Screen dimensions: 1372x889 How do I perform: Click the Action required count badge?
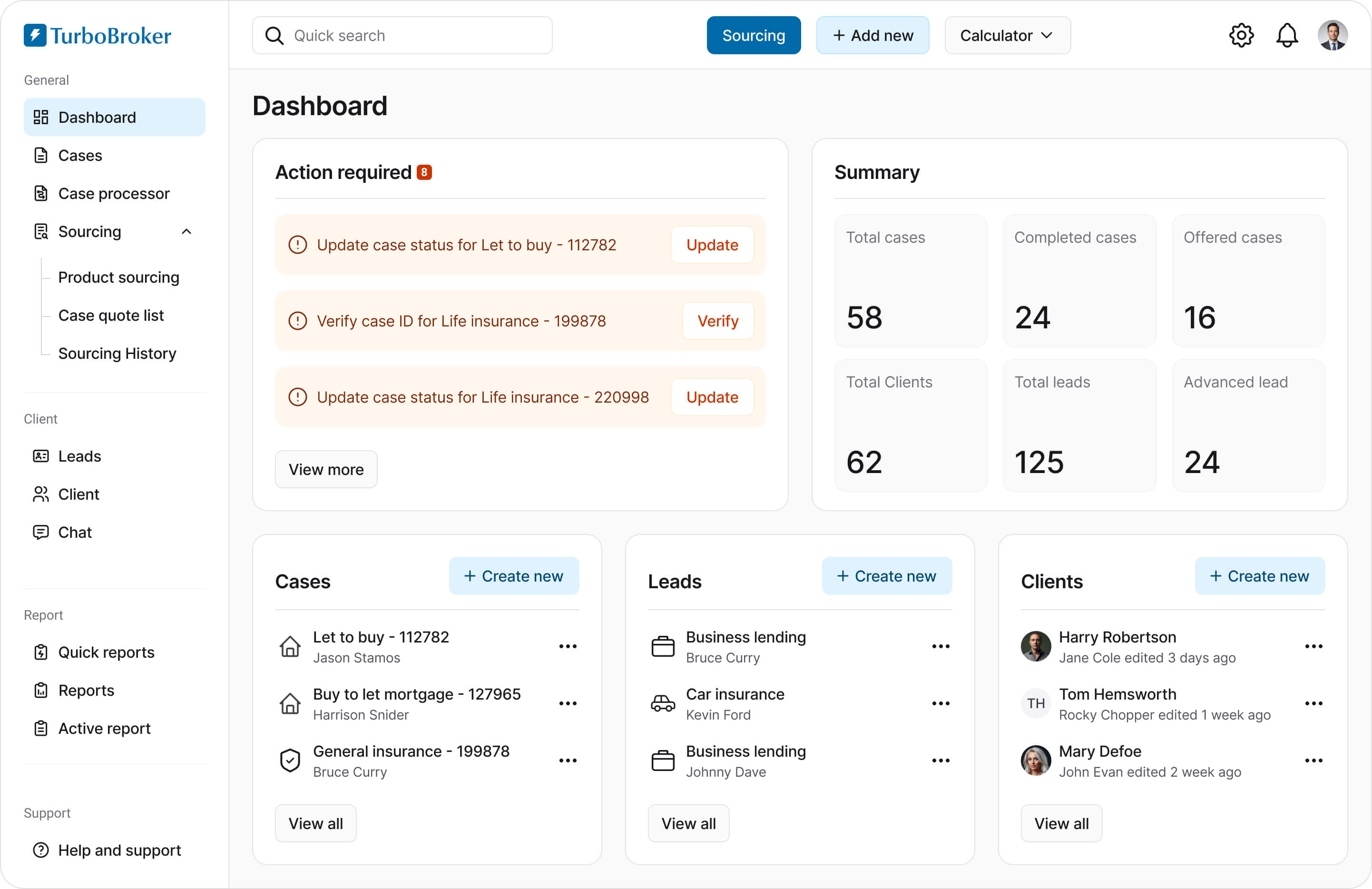424,172
